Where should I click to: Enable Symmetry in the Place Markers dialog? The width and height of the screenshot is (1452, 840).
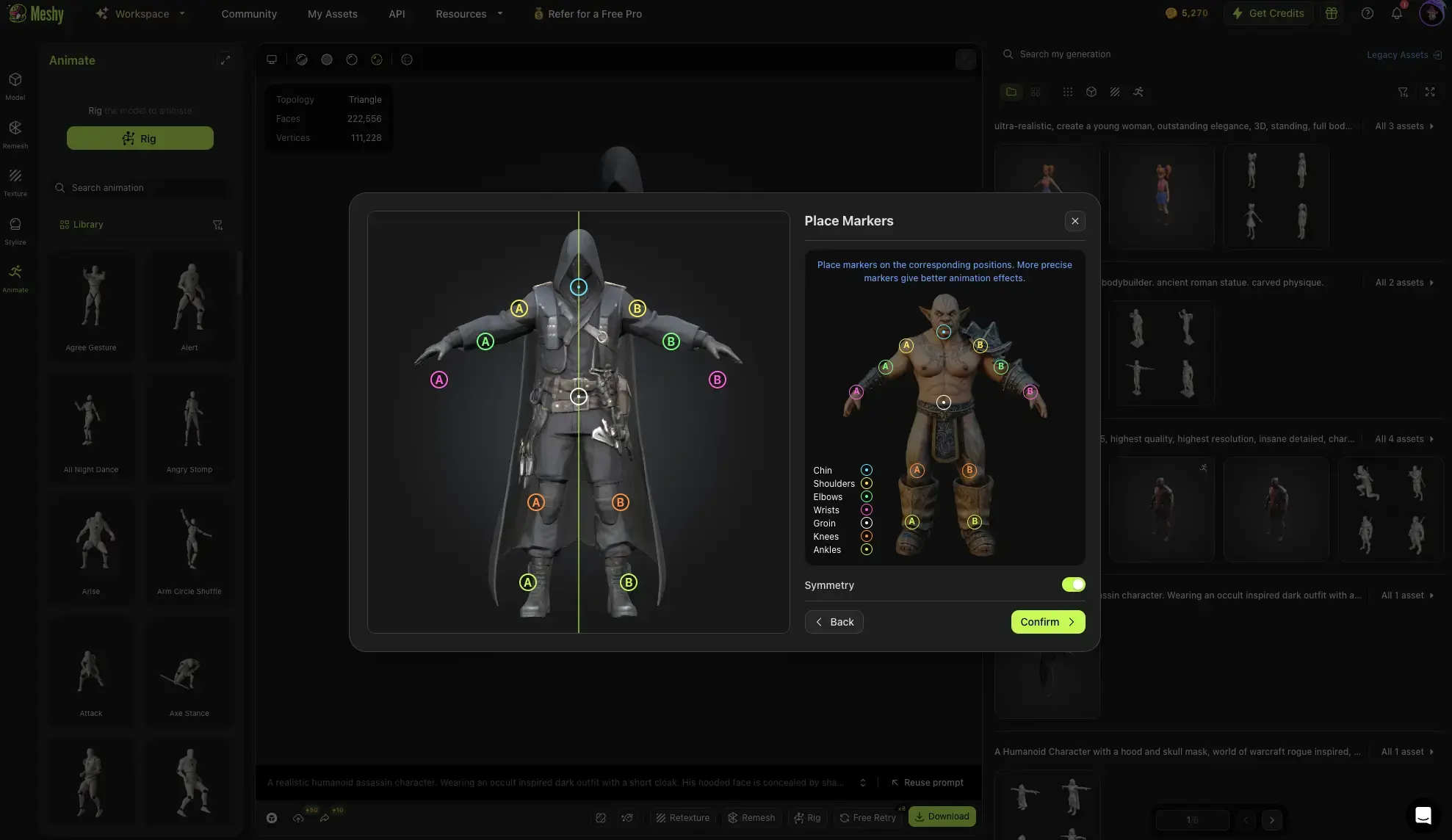pos(1074,584)
